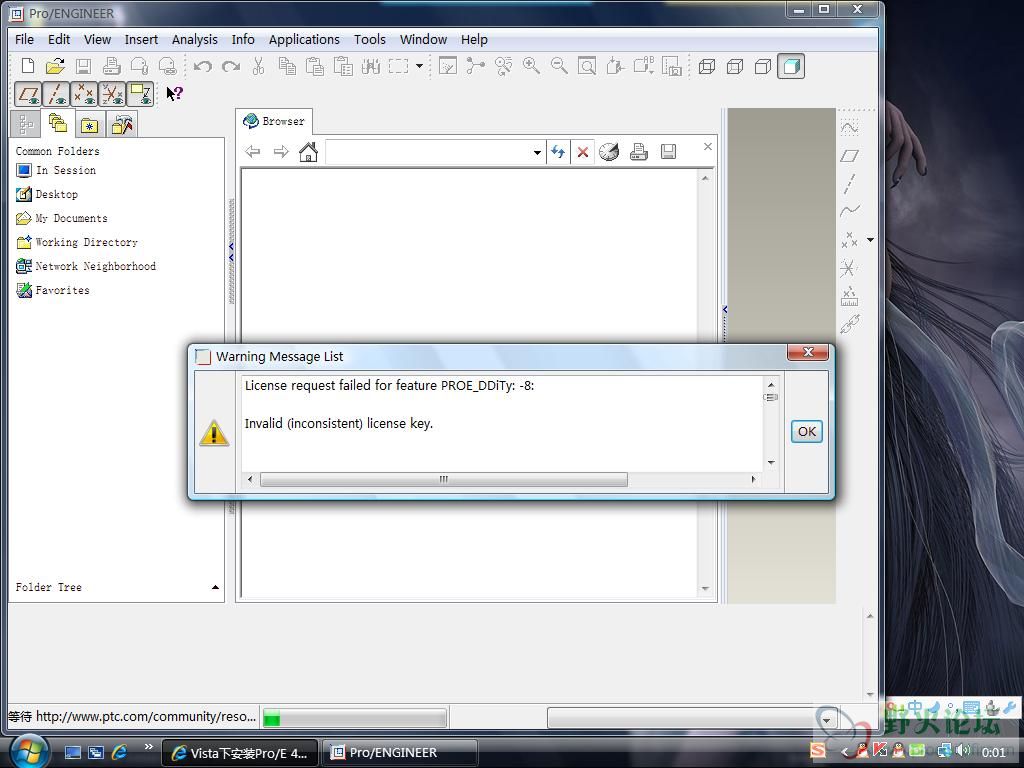
Task: Click the Paste clipboard icon
Action: tap(315, 66)
